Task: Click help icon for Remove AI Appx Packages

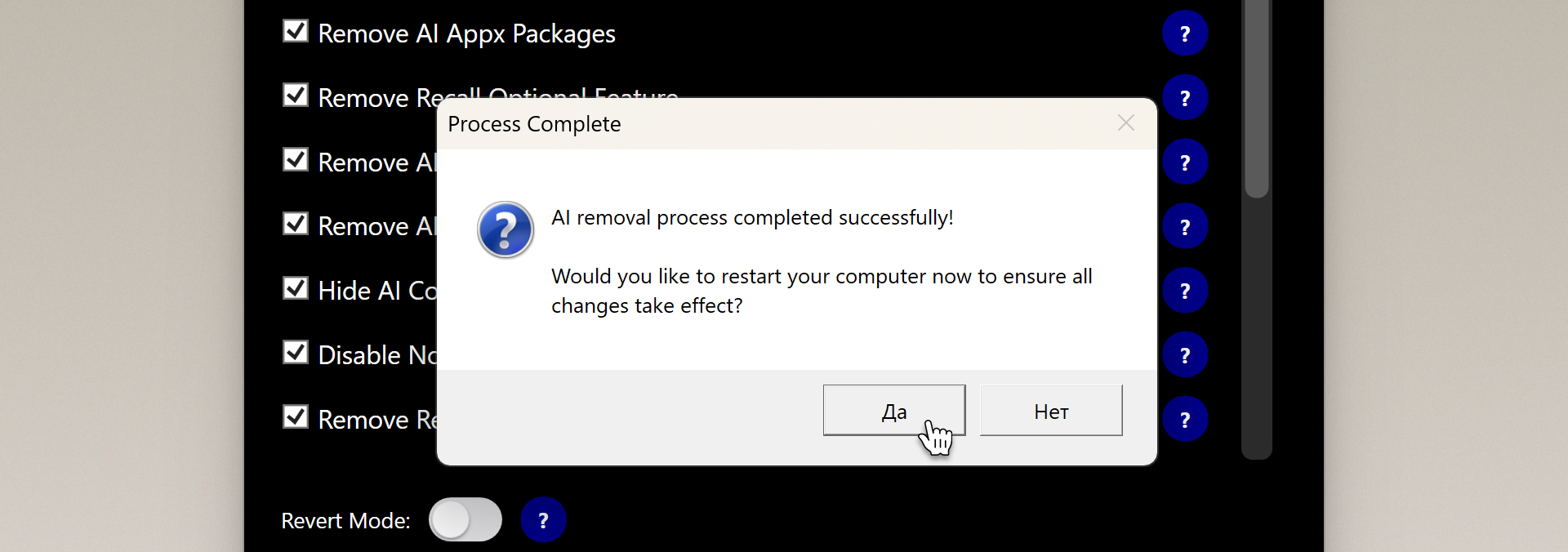Action: point(1185,33)
